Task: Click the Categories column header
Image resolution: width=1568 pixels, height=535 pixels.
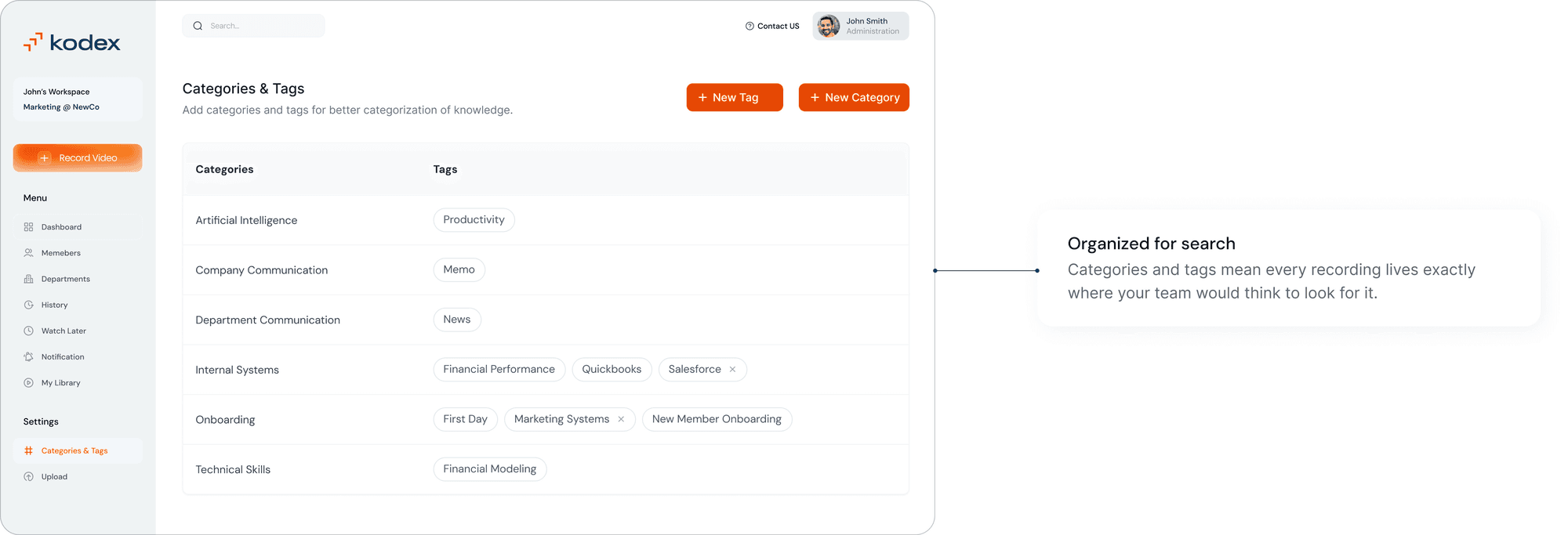Action: [225, 169]
